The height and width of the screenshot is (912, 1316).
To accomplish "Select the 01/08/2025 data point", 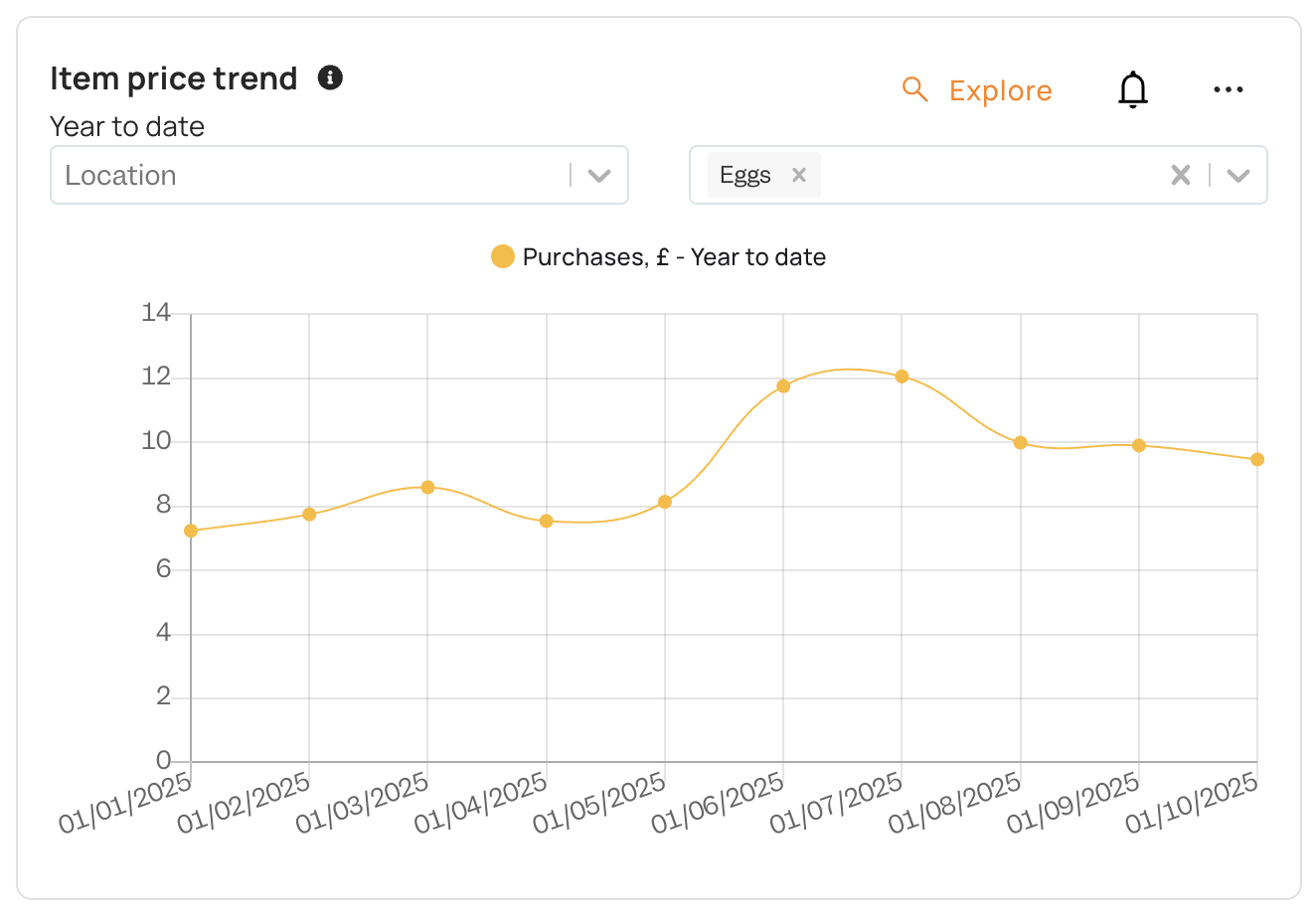I will tap(1020, 442).
